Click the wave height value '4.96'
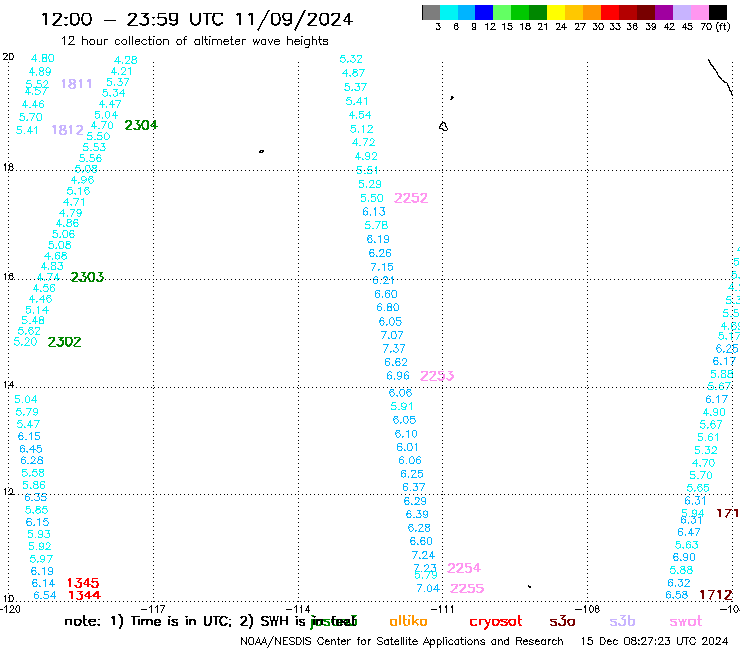 click(x=82, y=180)
